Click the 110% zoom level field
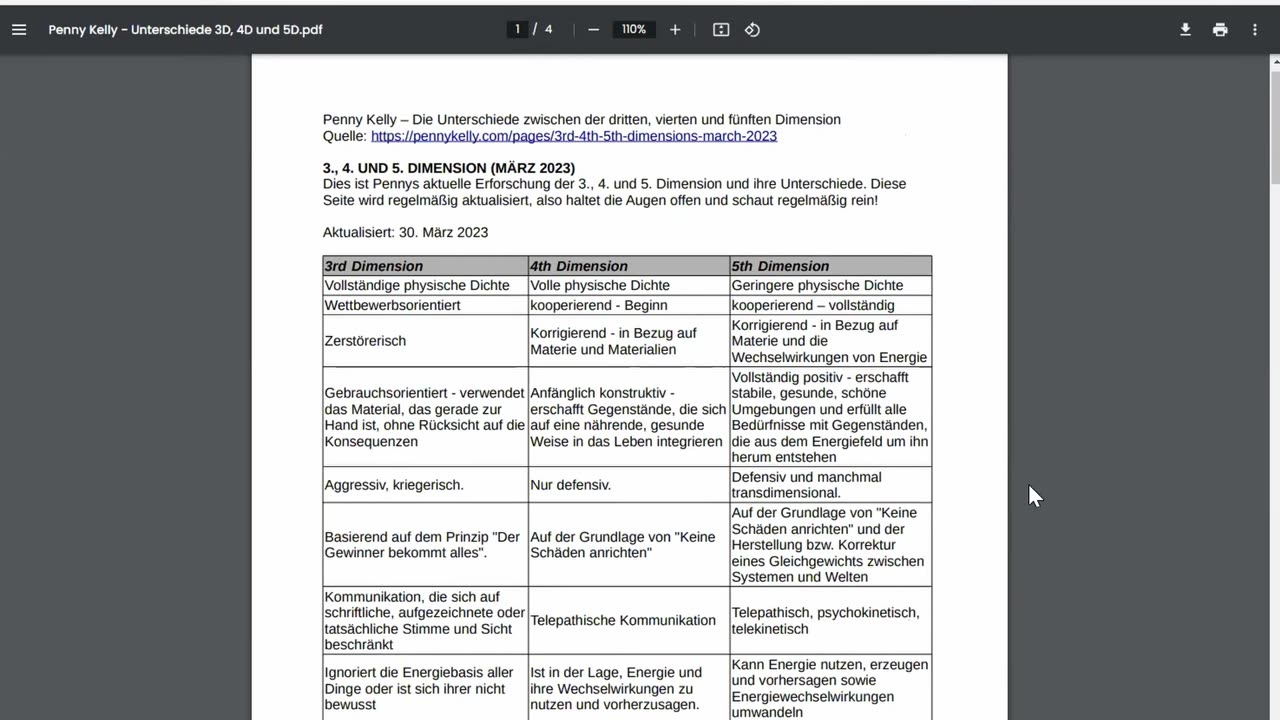 (x=634, y=29)
